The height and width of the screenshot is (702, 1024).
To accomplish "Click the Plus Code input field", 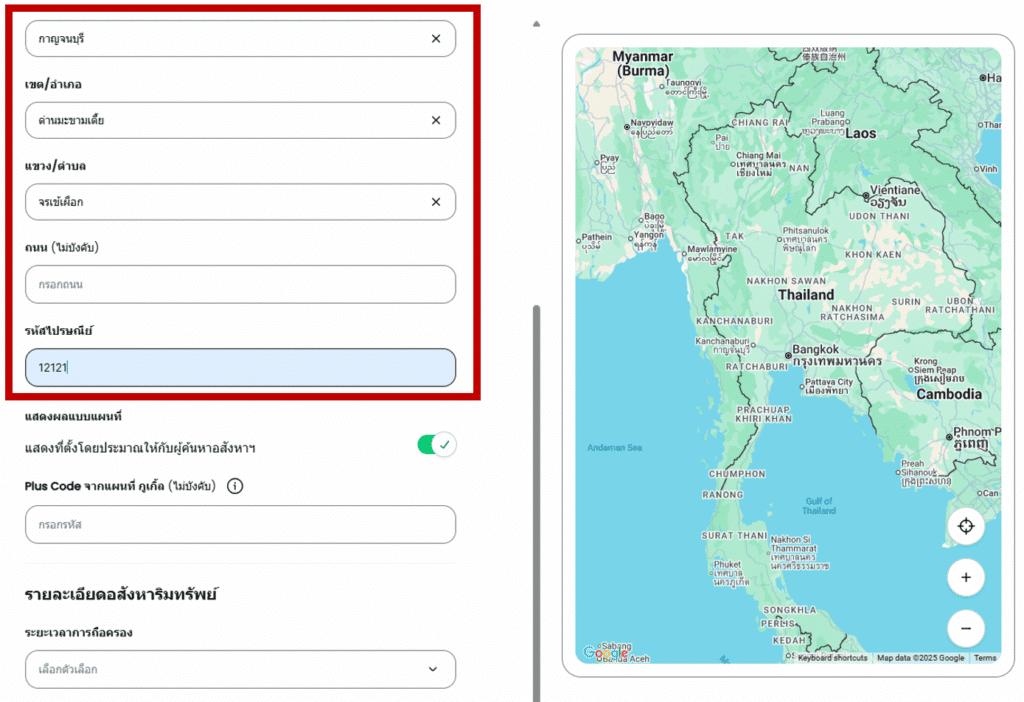I will click(240, 524).
